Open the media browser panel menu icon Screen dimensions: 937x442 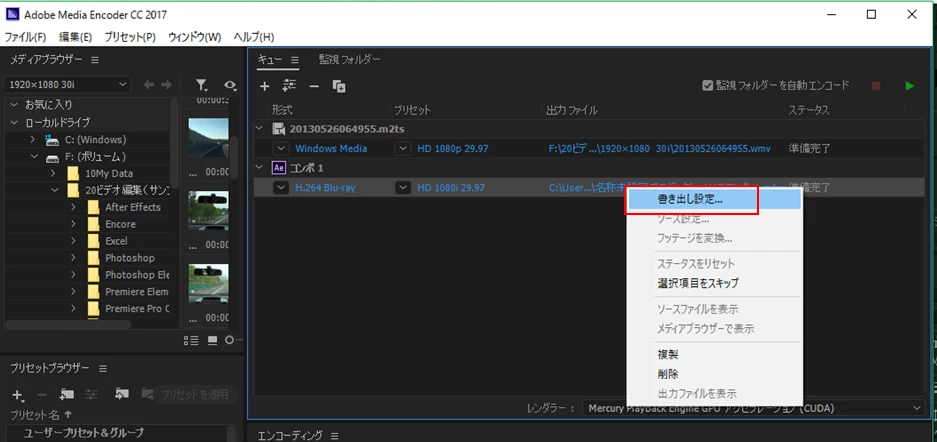click(95, 60)
